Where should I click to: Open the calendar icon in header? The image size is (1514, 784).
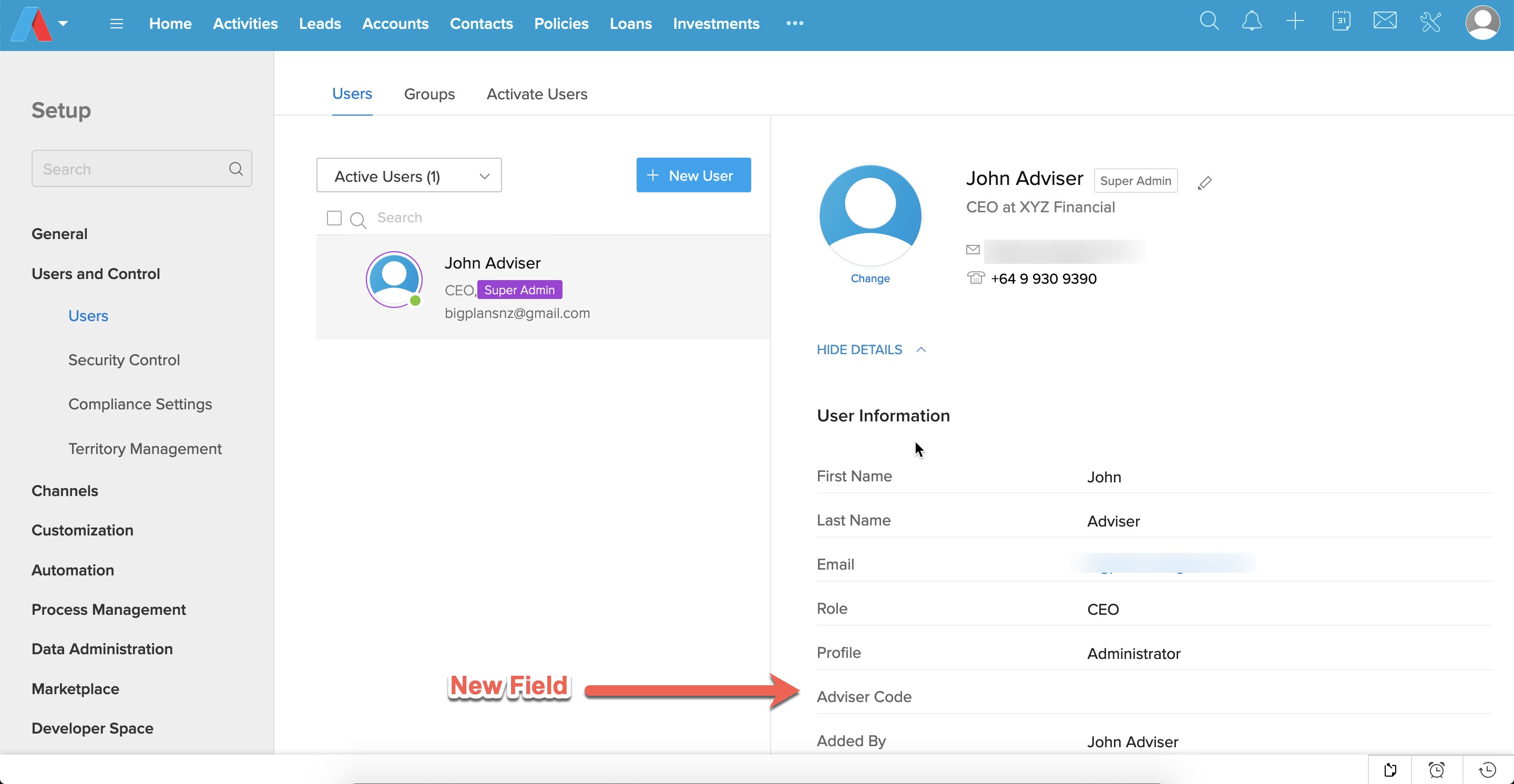[x=1341, y=22]
